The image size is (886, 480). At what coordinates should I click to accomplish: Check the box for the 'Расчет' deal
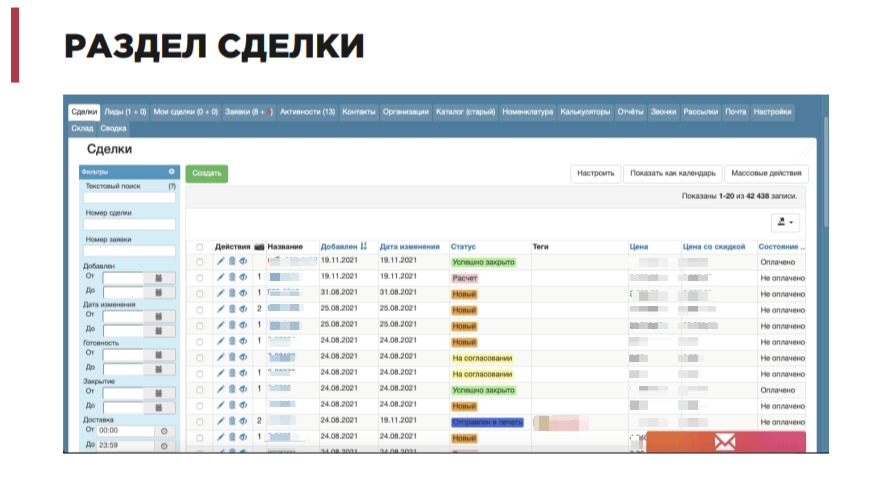(x=199, y=278)
